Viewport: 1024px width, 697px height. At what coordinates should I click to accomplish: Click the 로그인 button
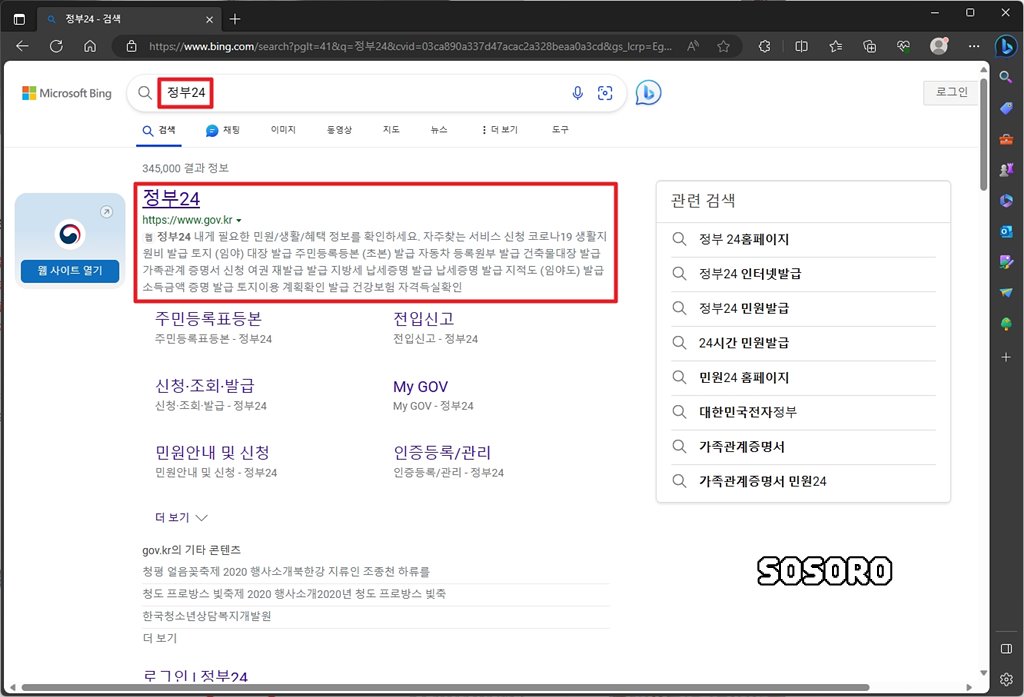952,92
